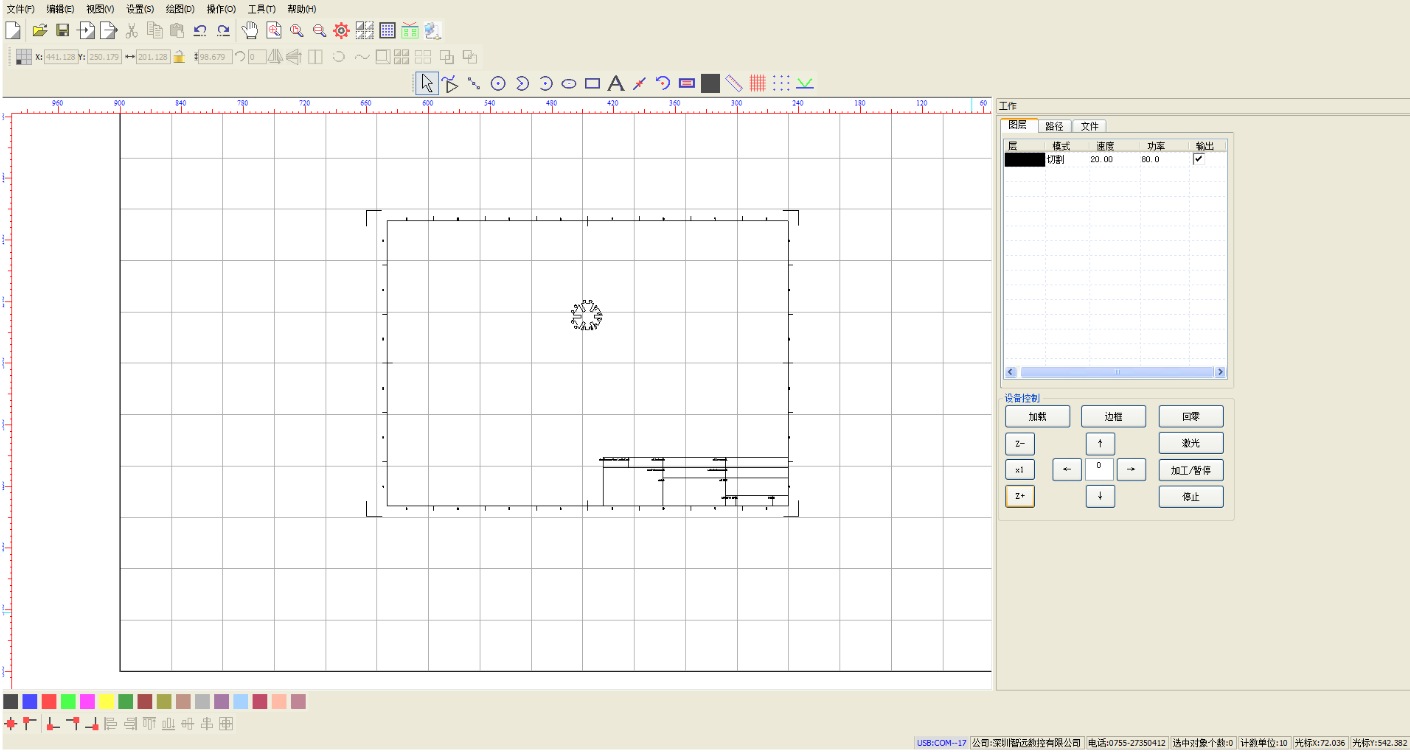Click the import file icon
Image resolution: width=1410 pixels, height=752 pixels.
(87, 30)
